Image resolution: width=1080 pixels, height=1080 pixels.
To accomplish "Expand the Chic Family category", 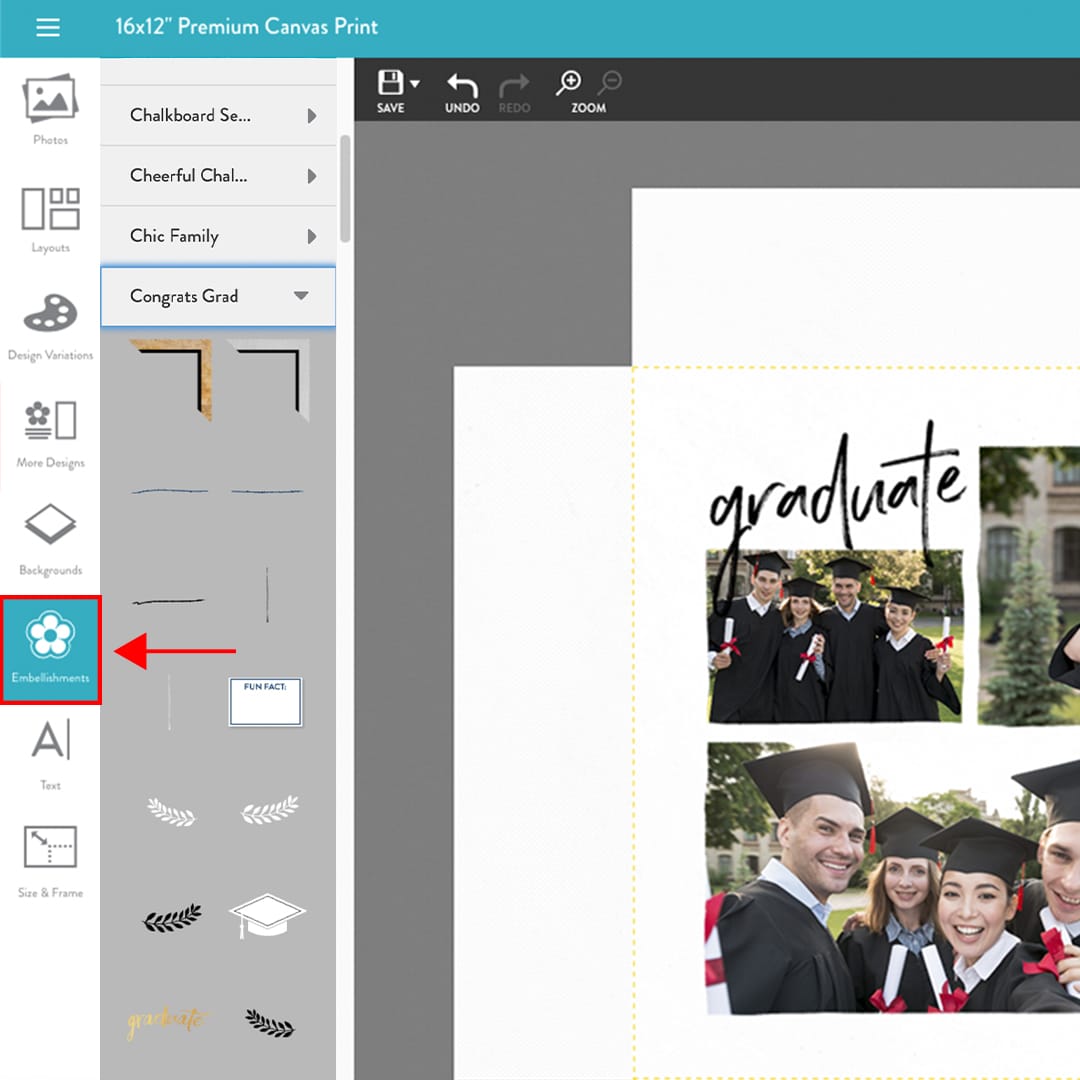I will 218,236.
